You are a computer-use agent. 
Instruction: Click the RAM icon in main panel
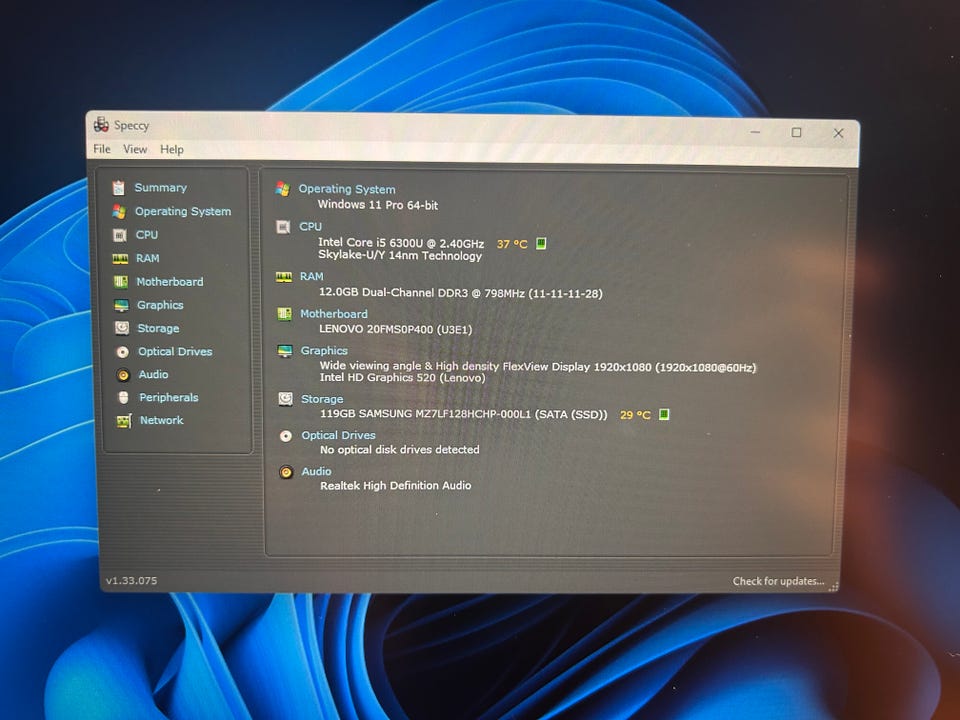(x=283, y=277)
